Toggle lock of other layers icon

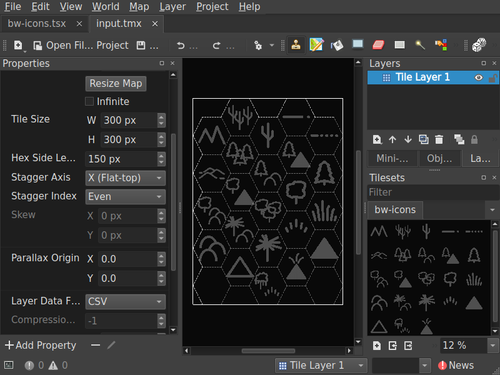pyautogui.click(x=474, y=139)
